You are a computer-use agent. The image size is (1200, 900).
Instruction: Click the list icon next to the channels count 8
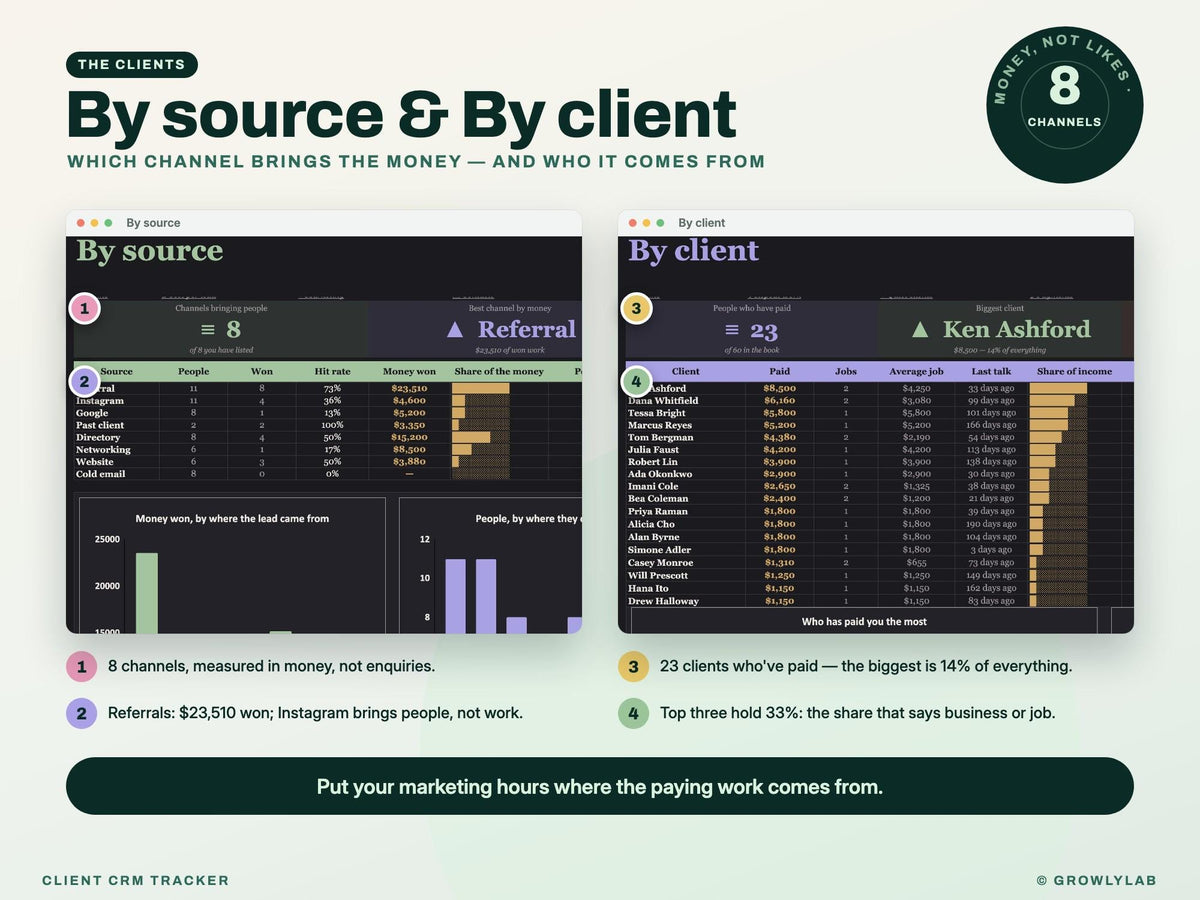coord(208,330)
